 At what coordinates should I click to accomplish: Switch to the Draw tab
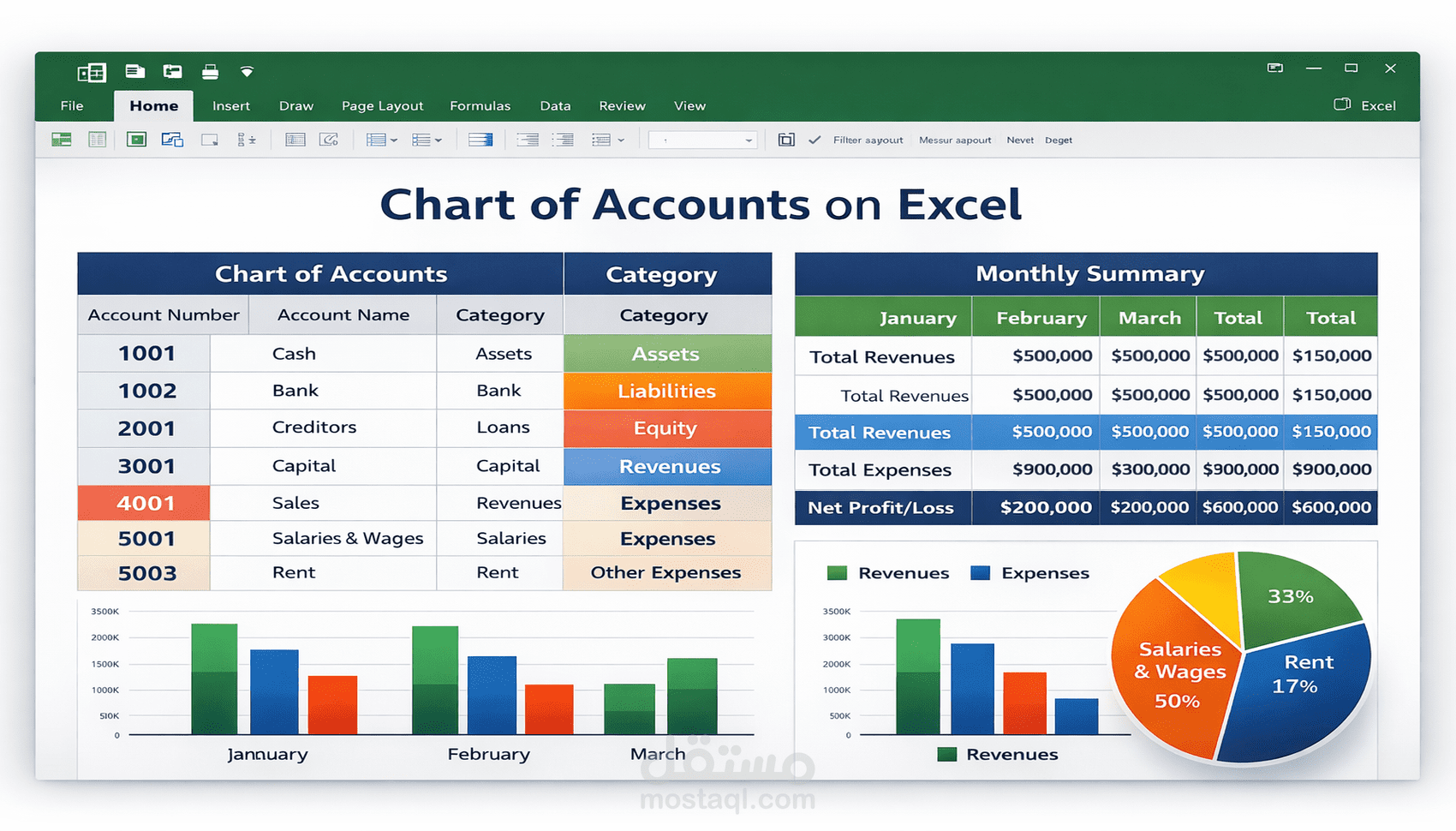click(x=296, y=105)
